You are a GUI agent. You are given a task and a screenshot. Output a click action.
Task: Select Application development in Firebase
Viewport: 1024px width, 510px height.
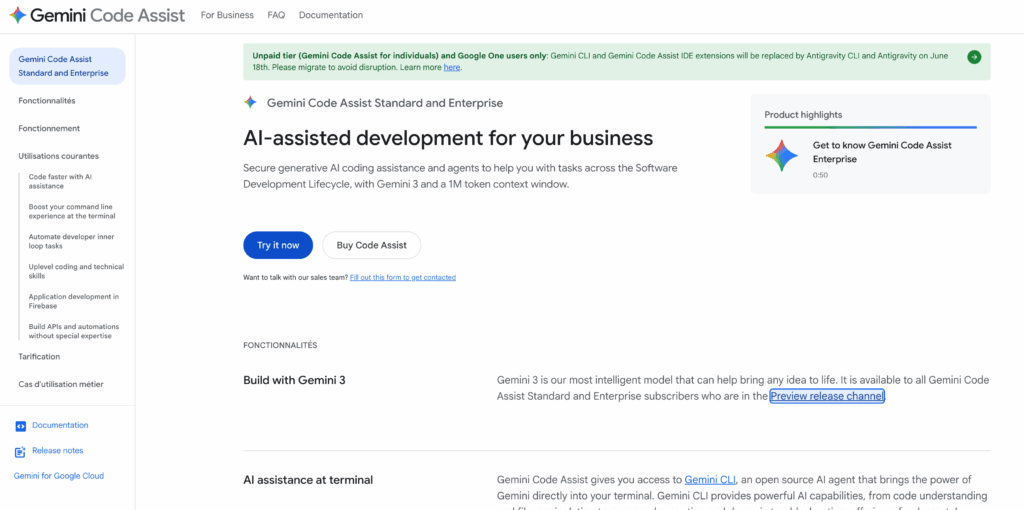pos(74,301)
